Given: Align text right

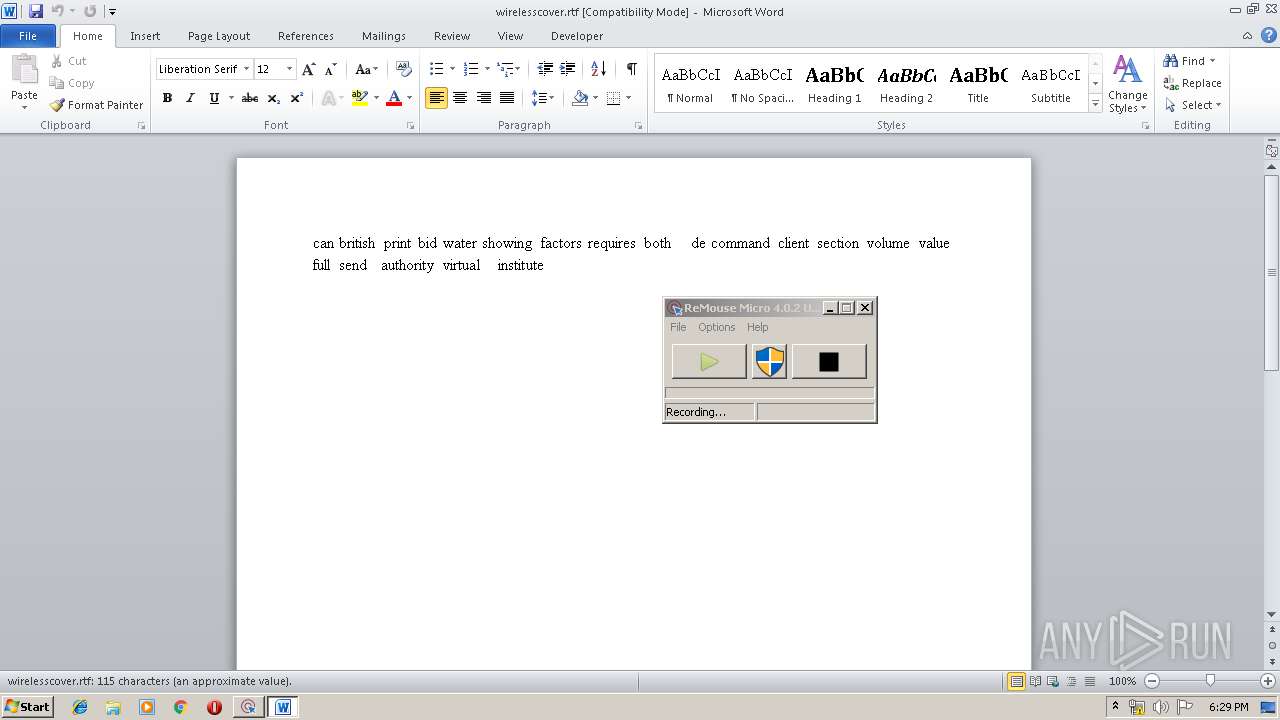Looking at the screenshot, I should click(x=484, y=98).
